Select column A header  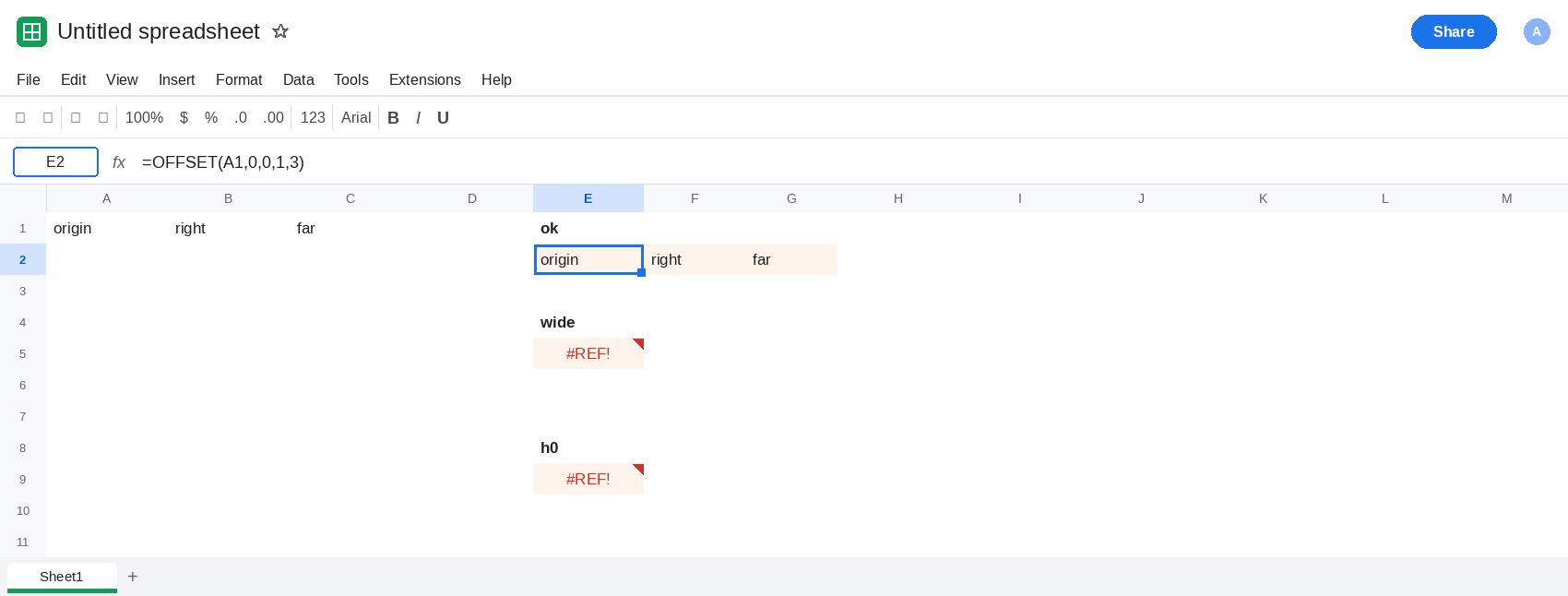pos(107,198)
